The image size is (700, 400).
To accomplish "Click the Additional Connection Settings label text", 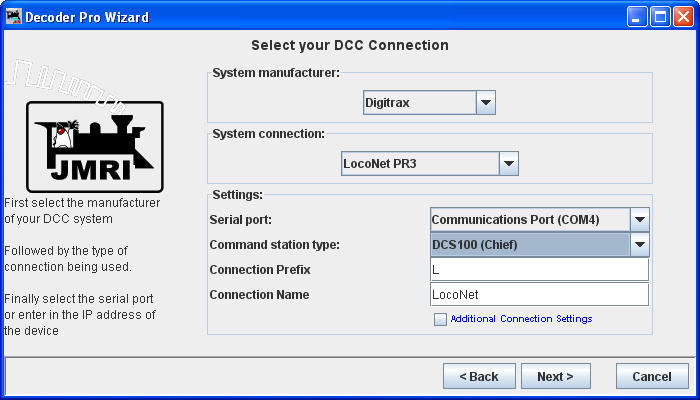I will click(x=521, y=319).
